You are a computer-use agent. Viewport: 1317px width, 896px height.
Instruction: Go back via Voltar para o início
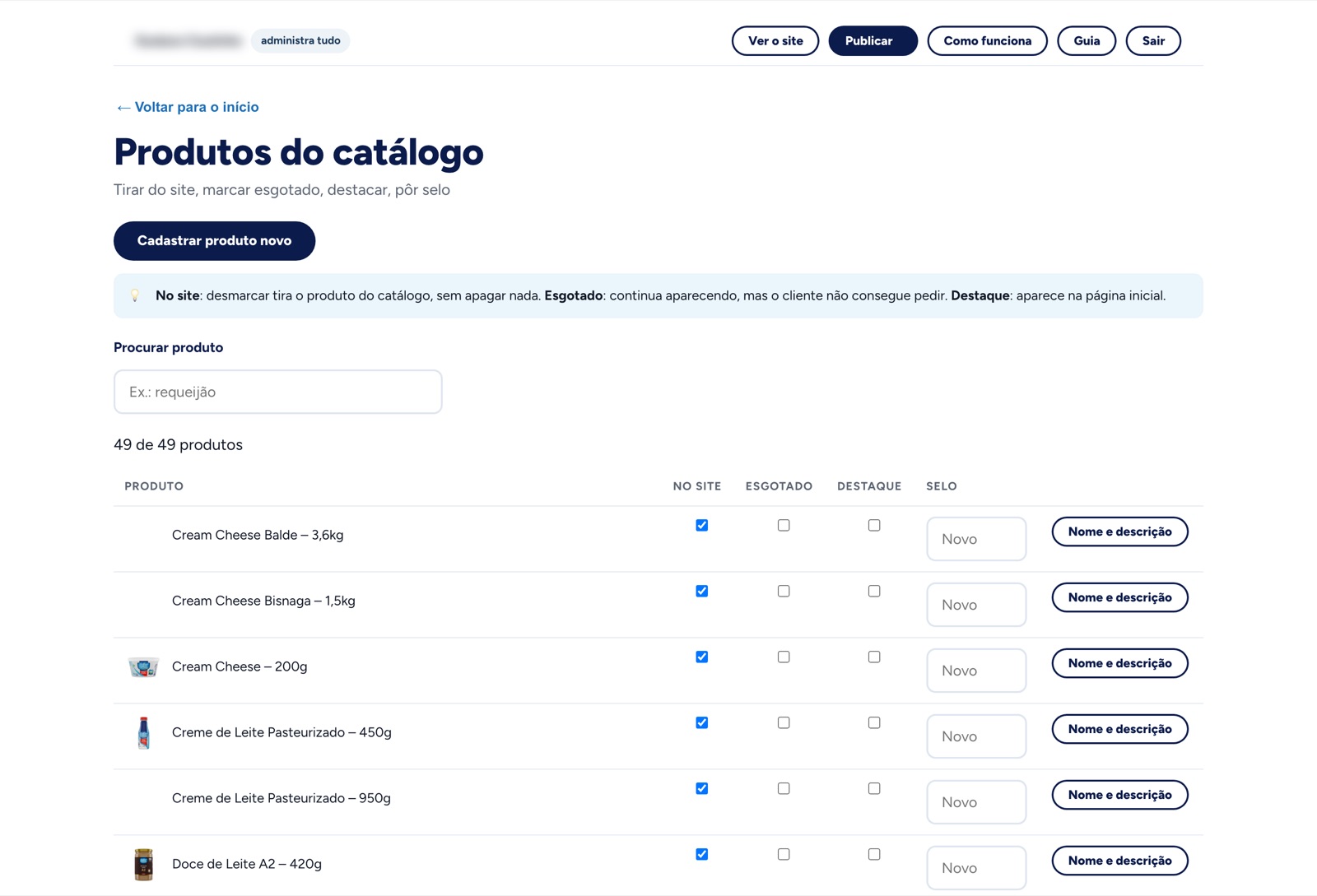pyautogui.click(x=188, y=107)
